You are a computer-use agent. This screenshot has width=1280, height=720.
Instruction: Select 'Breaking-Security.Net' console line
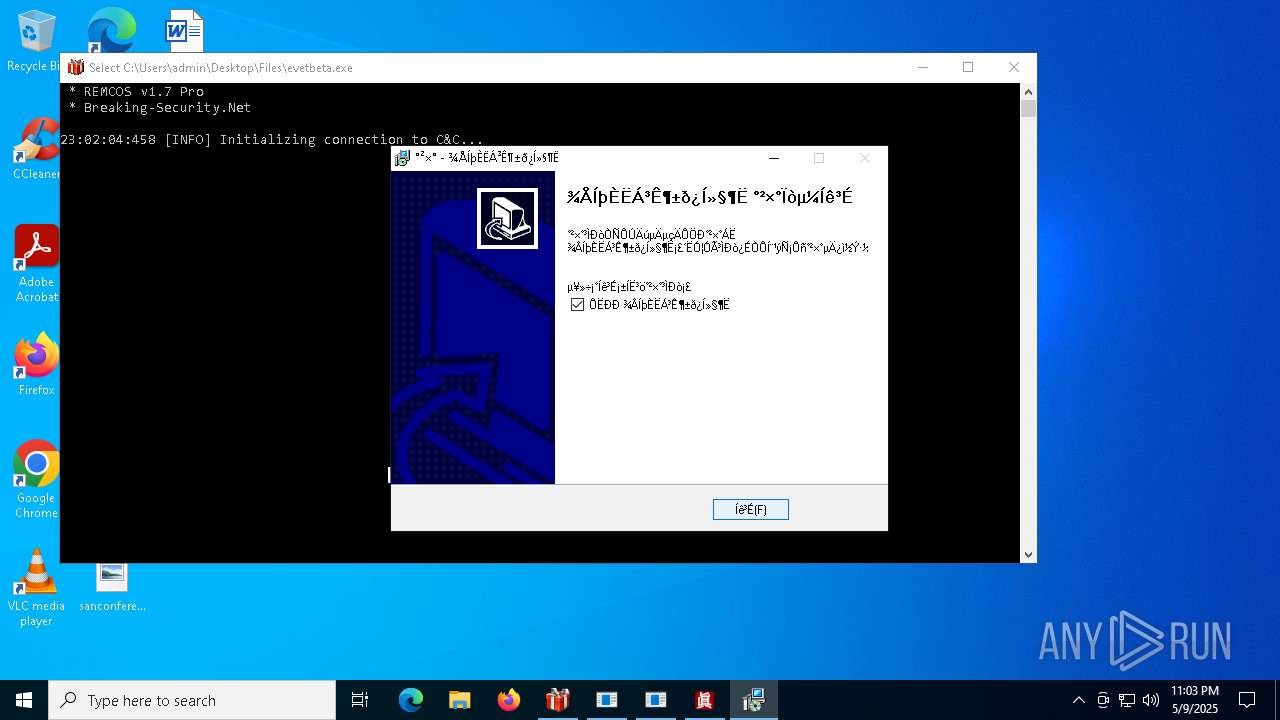[x=160, y=107]
